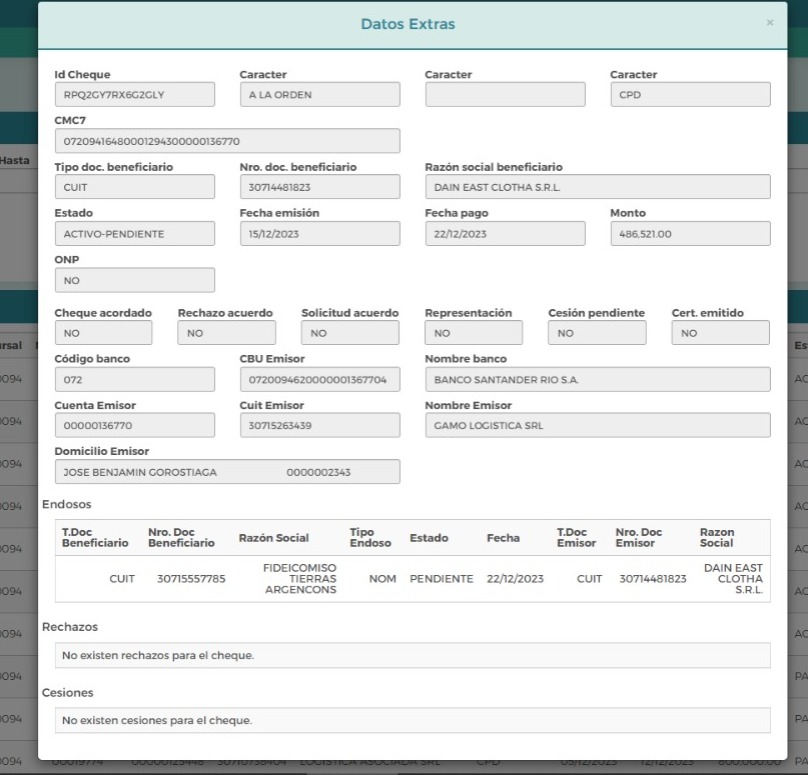Select the Estado field ACTIVO-PENDIENTE
Viewport: 808px width, 775px height.
click(x=134, y=233)
